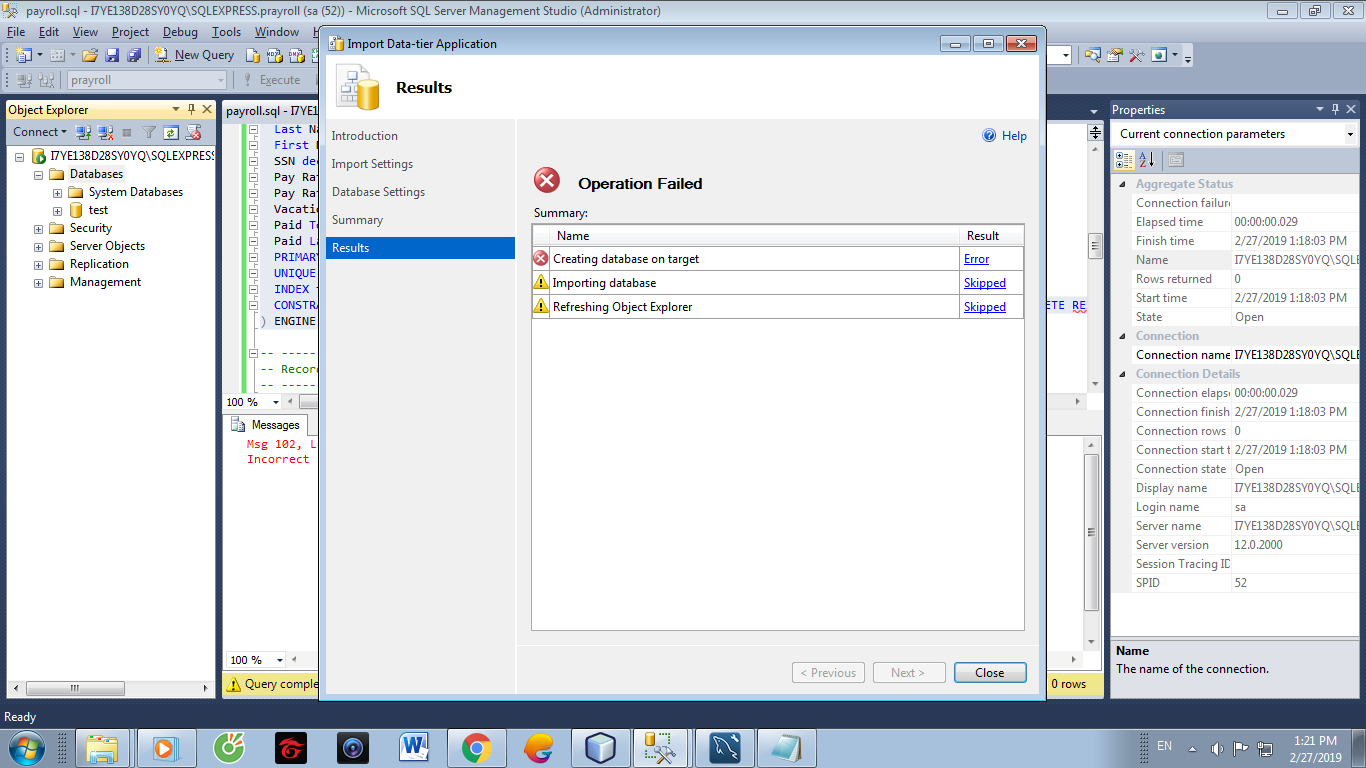Open the Debug menu
1366x768 pixels.
click(x=180, y=32)
